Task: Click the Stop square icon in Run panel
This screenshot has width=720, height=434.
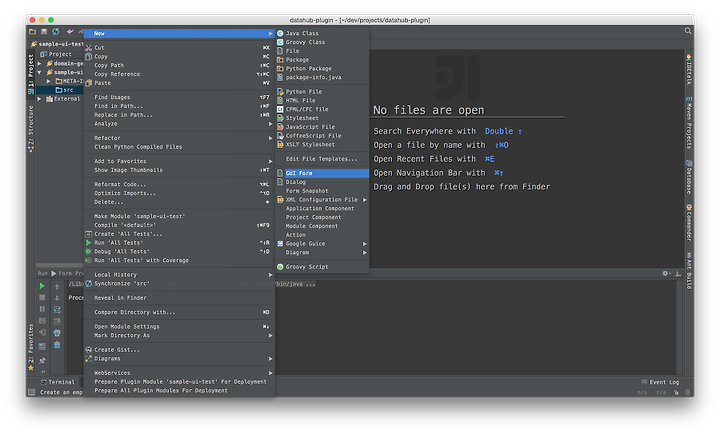Action: 42,298
